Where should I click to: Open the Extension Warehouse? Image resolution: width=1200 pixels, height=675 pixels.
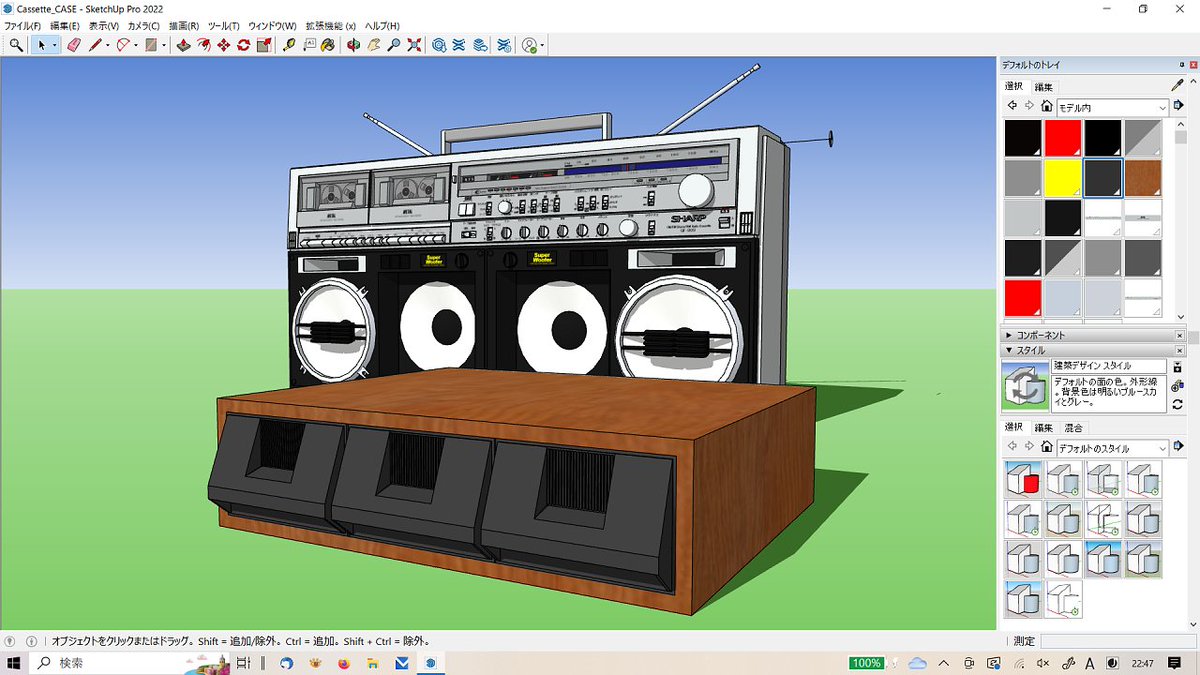[459, 45]
